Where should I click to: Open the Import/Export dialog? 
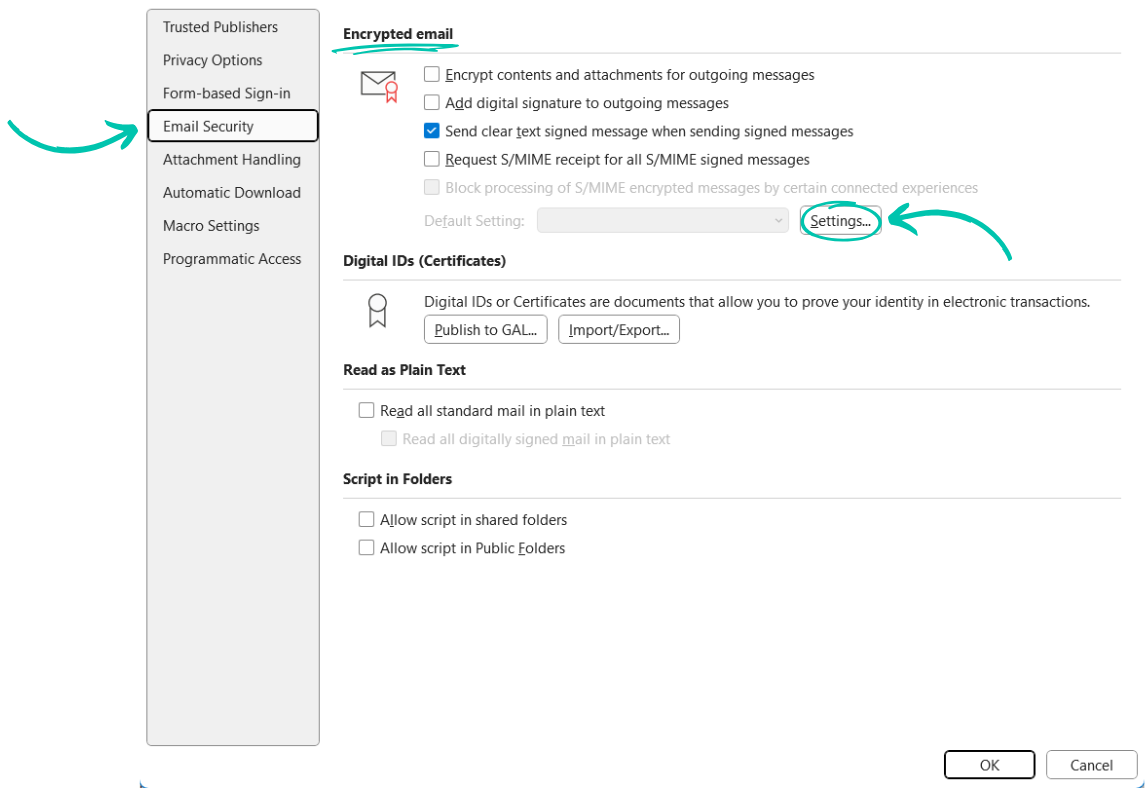click(619, 329)
